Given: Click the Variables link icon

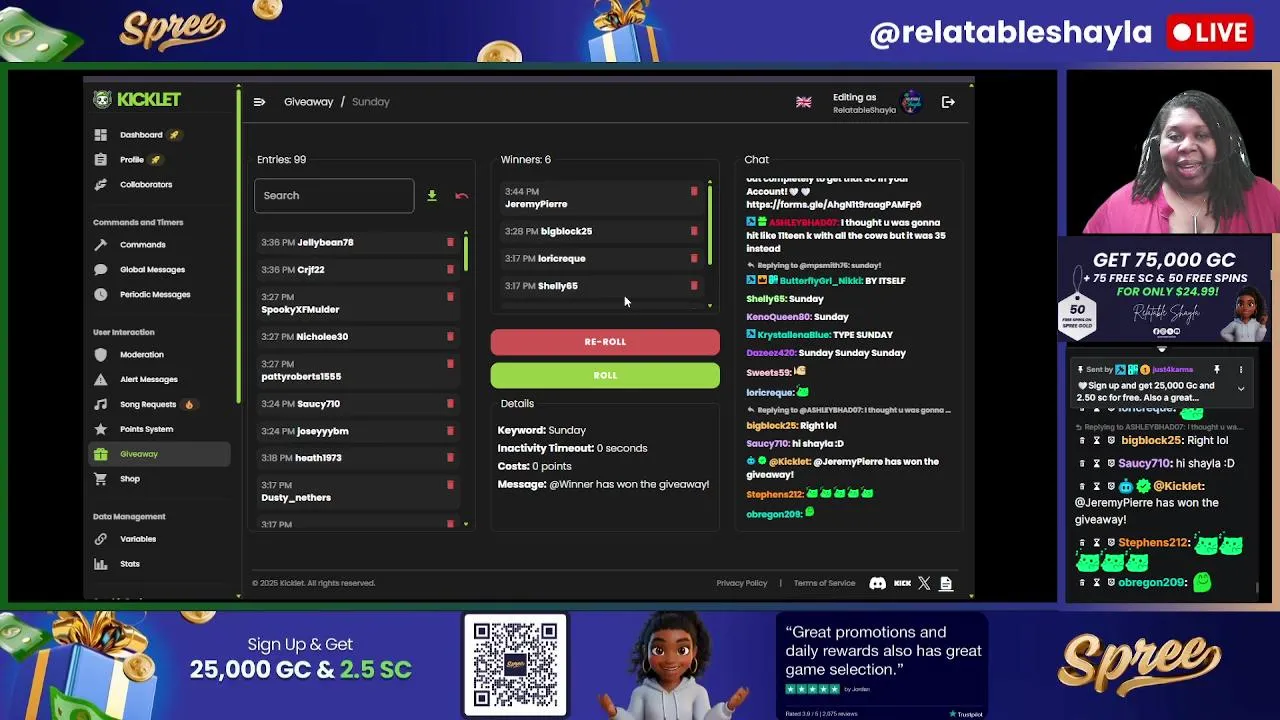Looking at the screenshot, I should (x=100, y=539).
